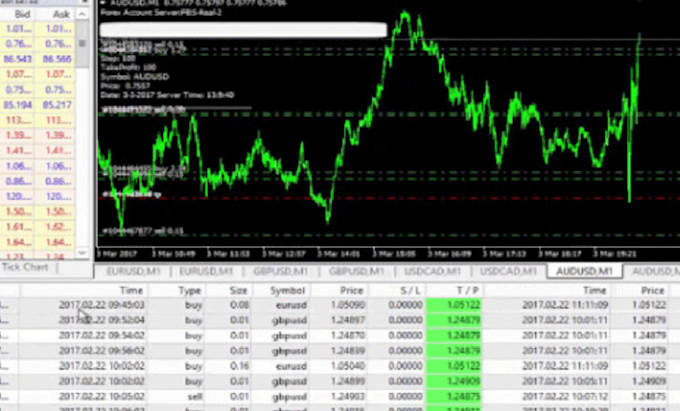Switch to the active AUDUSD,M1 chart tab
This screenshot has height=411, width=680.
click(x=584, y=271)
